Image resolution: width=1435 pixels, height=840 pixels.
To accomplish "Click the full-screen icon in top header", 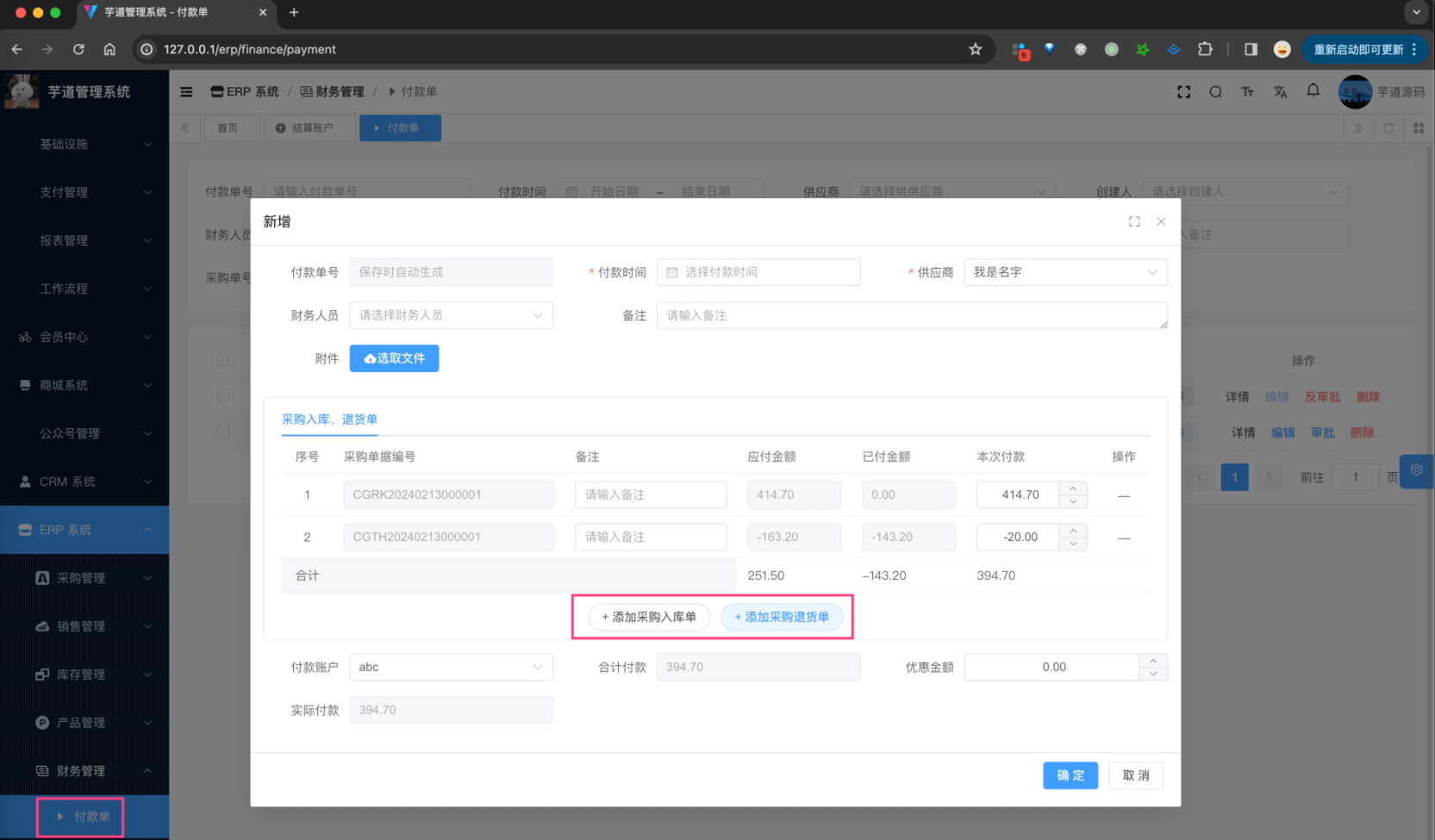I will click(x=1183, y=91).
